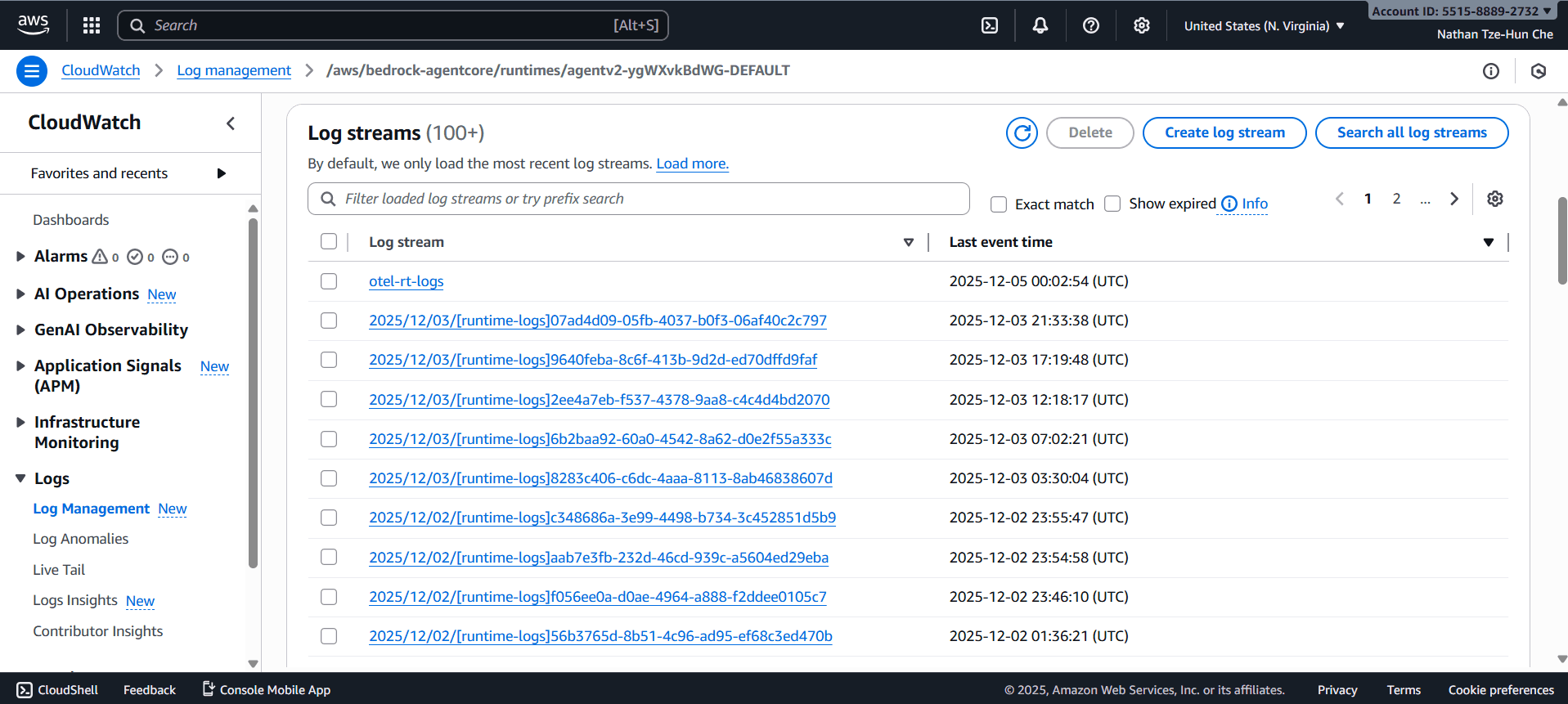This screenshot has height=704, width=1568.
Task: Open Live Tail in sidebar
Action: (x=59, y=570)
